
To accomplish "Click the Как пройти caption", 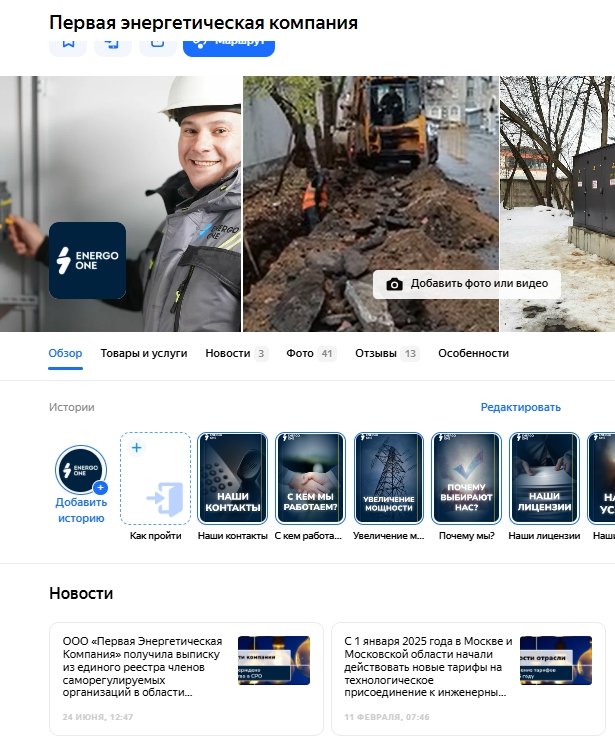I will (x=156, y=536).
